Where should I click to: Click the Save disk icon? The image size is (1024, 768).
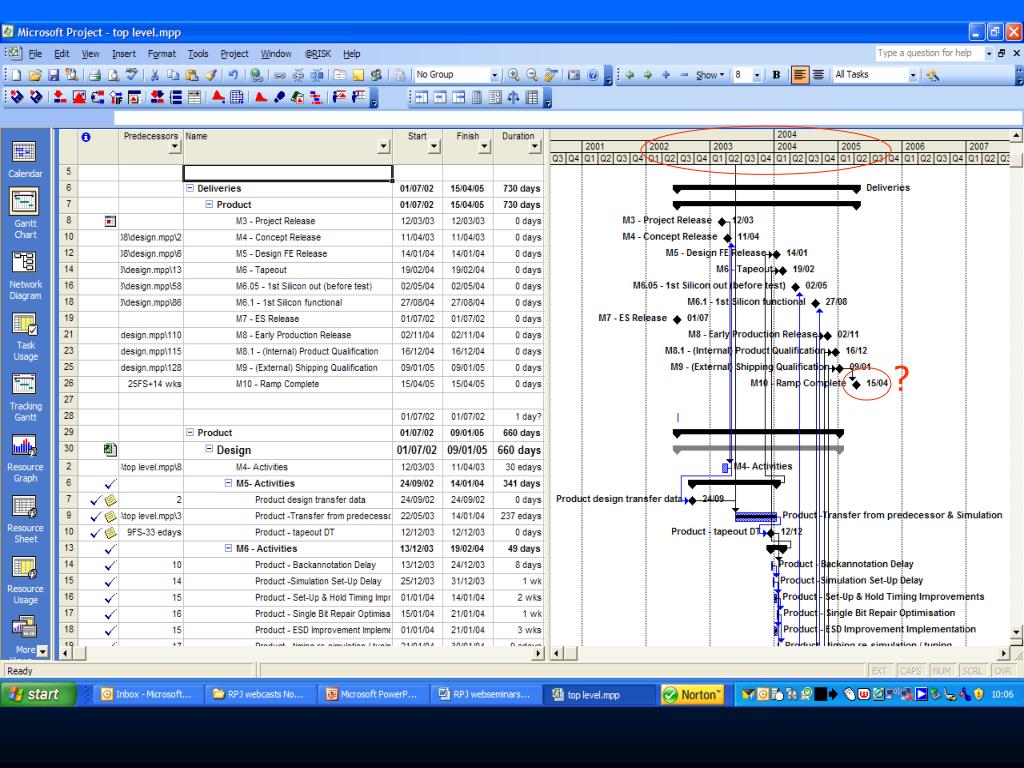tap(54, 75)
